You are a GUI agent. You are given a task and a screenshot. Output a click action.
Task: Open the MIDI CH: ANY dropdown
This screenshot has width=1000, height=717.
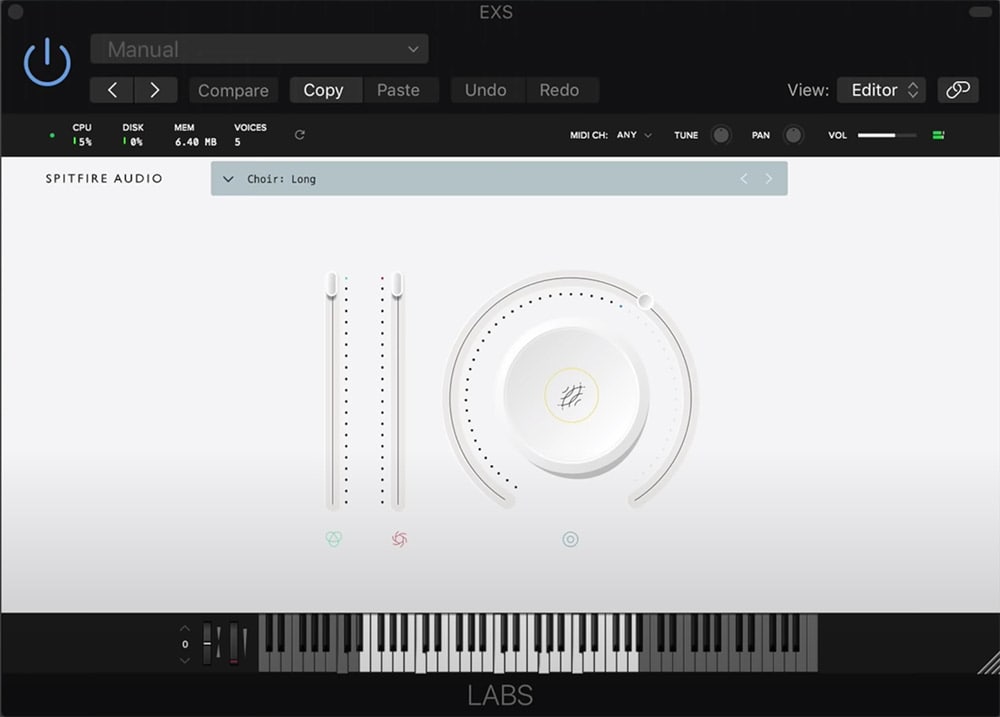tap(630, 134)
